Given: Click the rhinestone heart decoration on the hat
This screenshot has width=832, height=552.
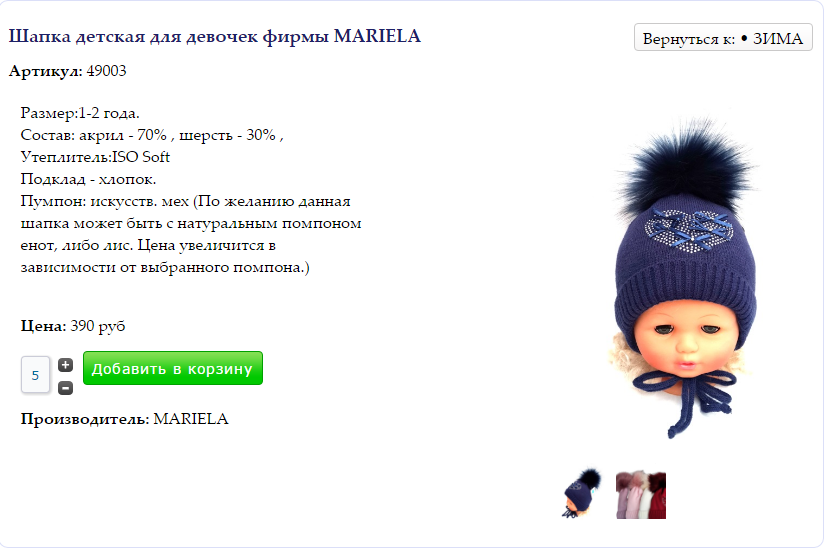Looking at the screenshot, I should (x=689, y=230).
